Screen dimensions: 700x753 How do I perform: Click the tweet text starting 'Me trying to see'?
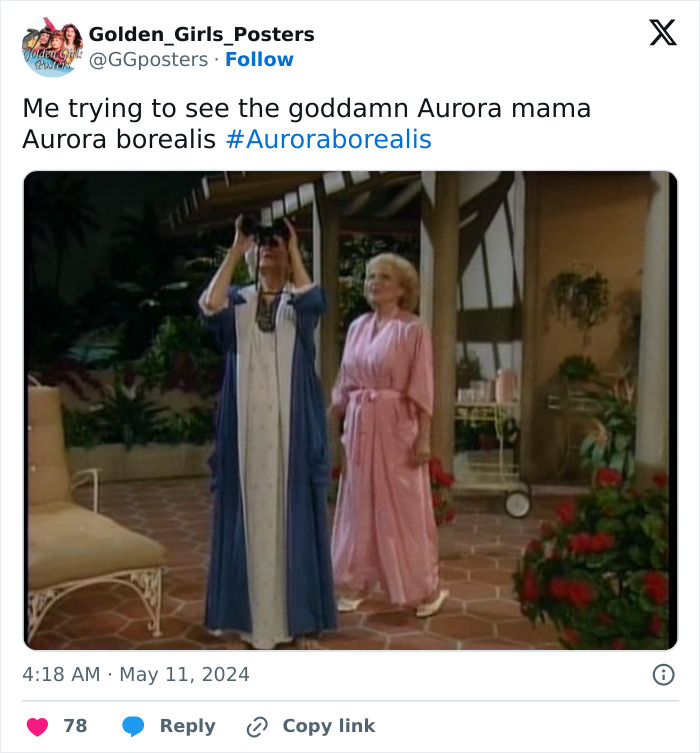point(306,123)
